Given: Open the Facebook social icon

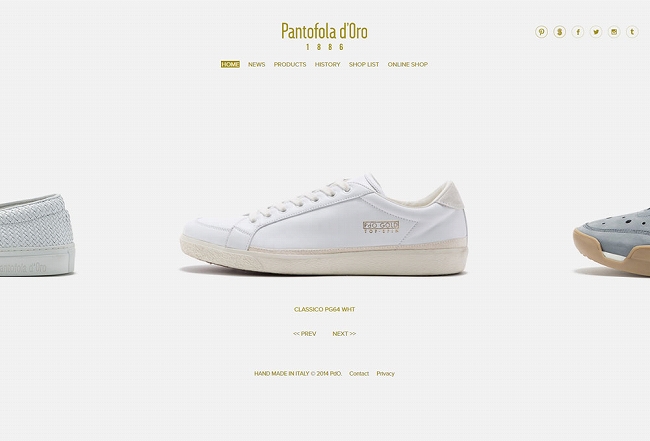Looking at the screenshot, I should (577, 32).
